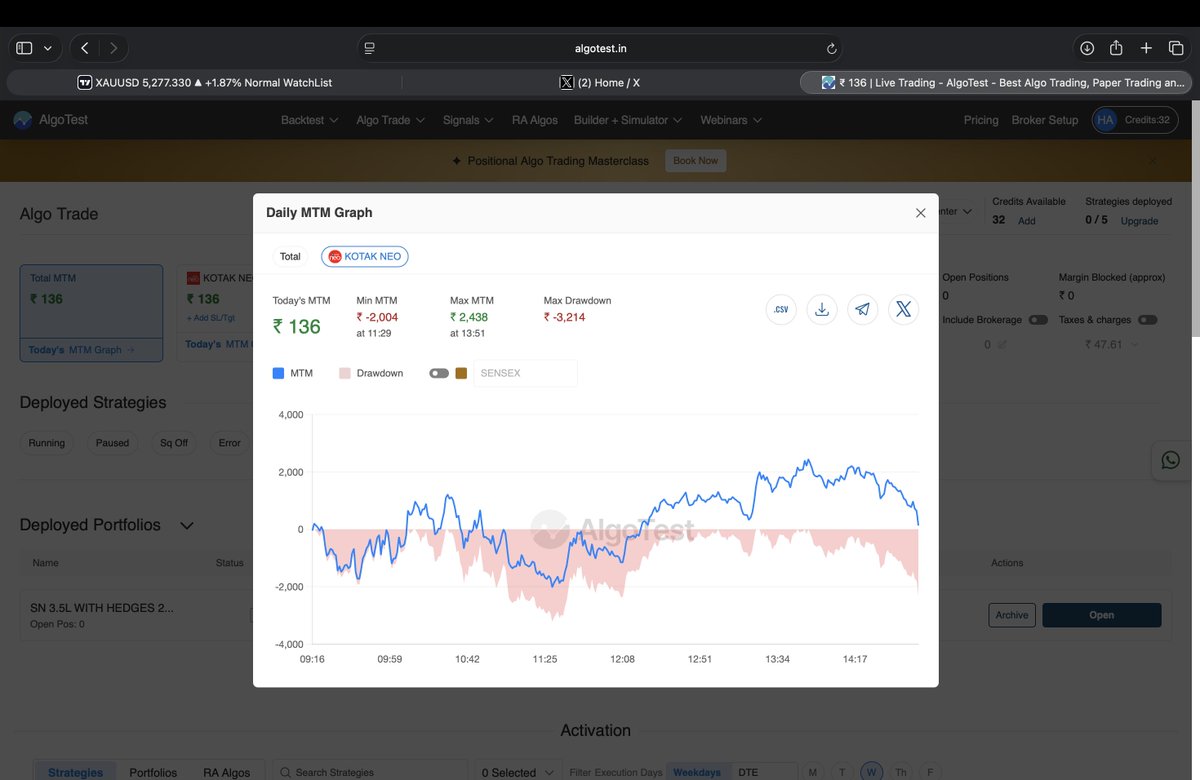Download the MTM data as CSV
1200x780 pixels.
(x=782, y=310)
